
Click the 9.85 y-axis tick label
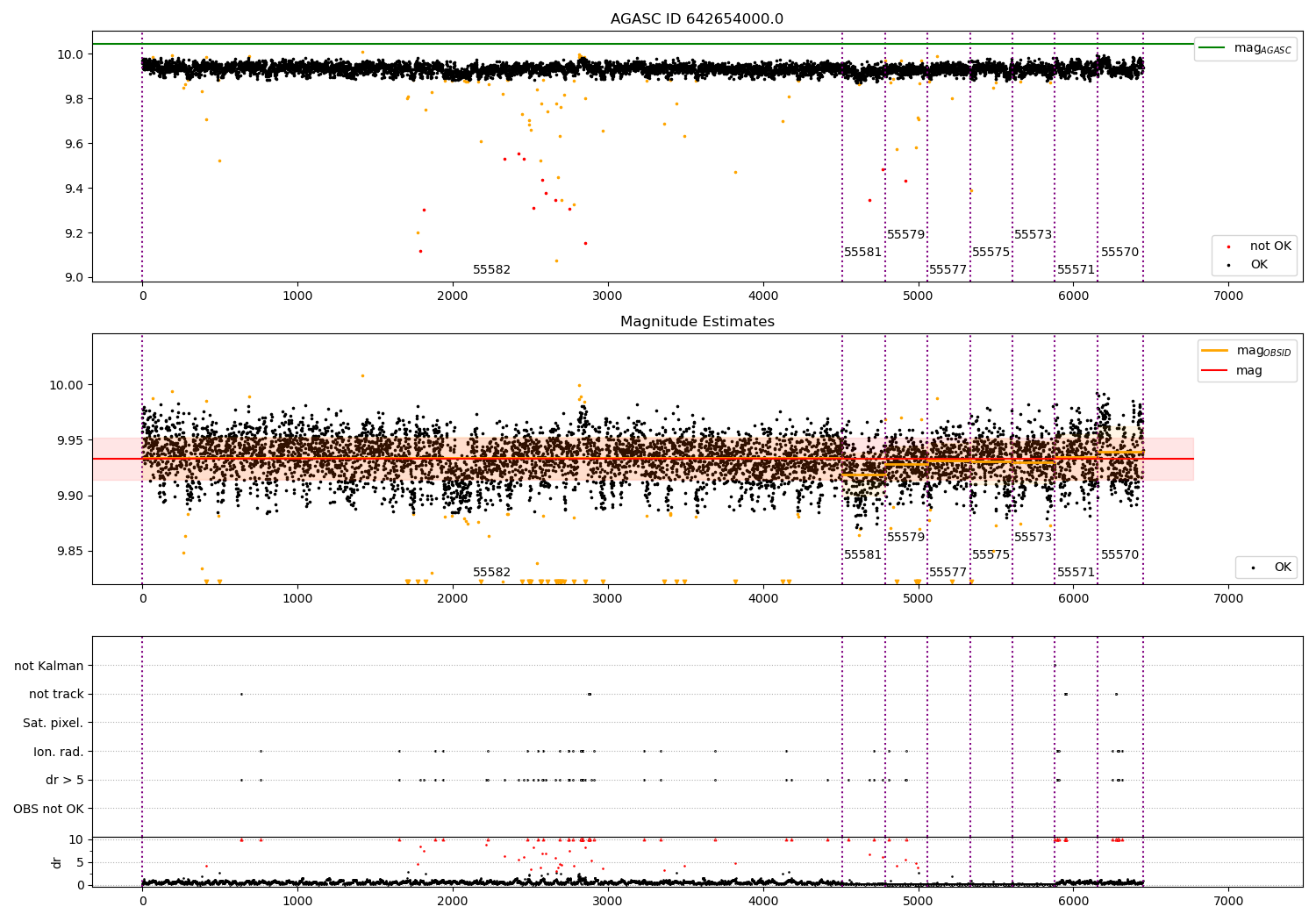(71, 552)
